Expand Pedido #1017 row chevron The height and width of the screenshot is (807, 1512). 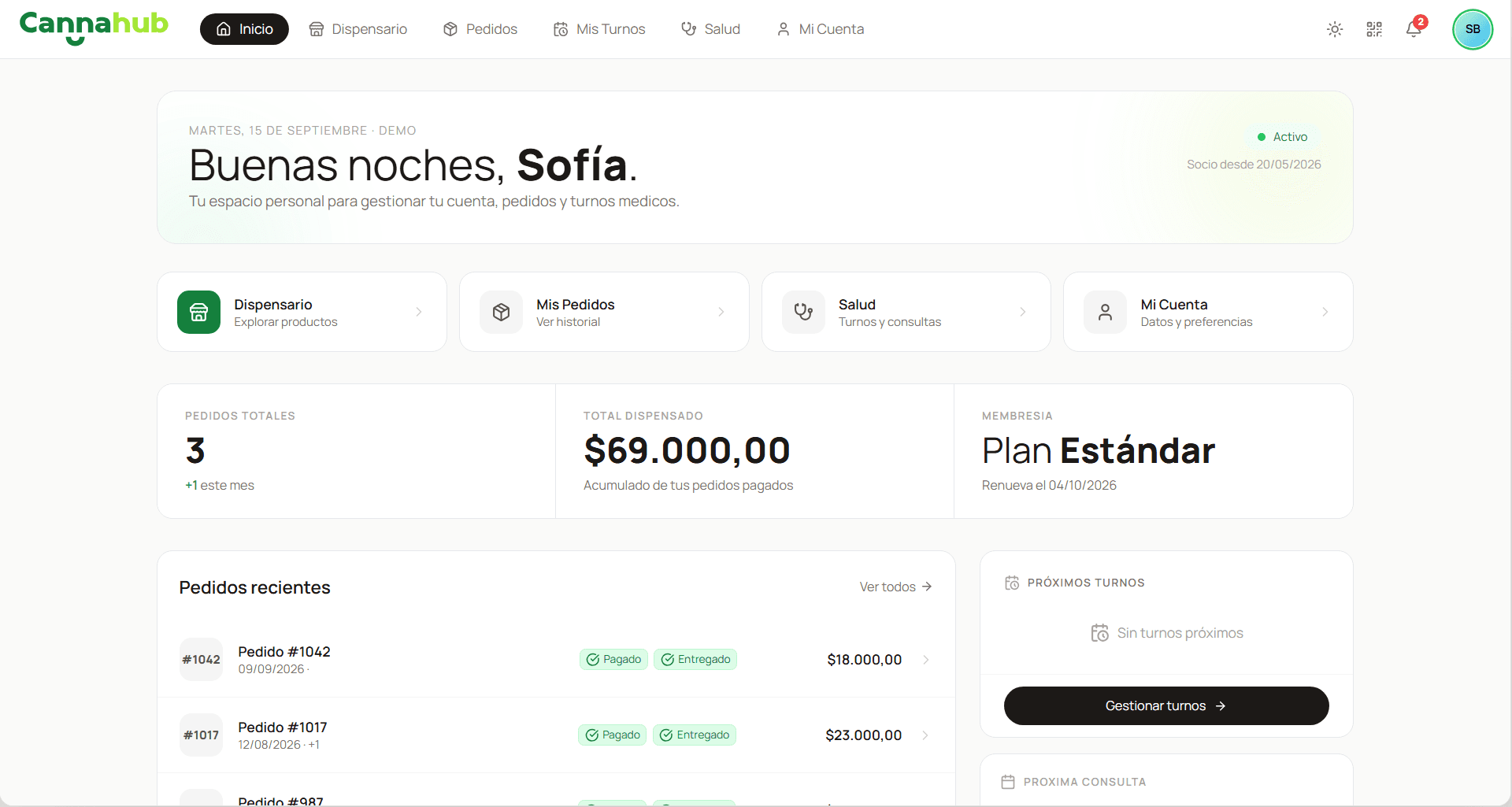pos(925,735)
